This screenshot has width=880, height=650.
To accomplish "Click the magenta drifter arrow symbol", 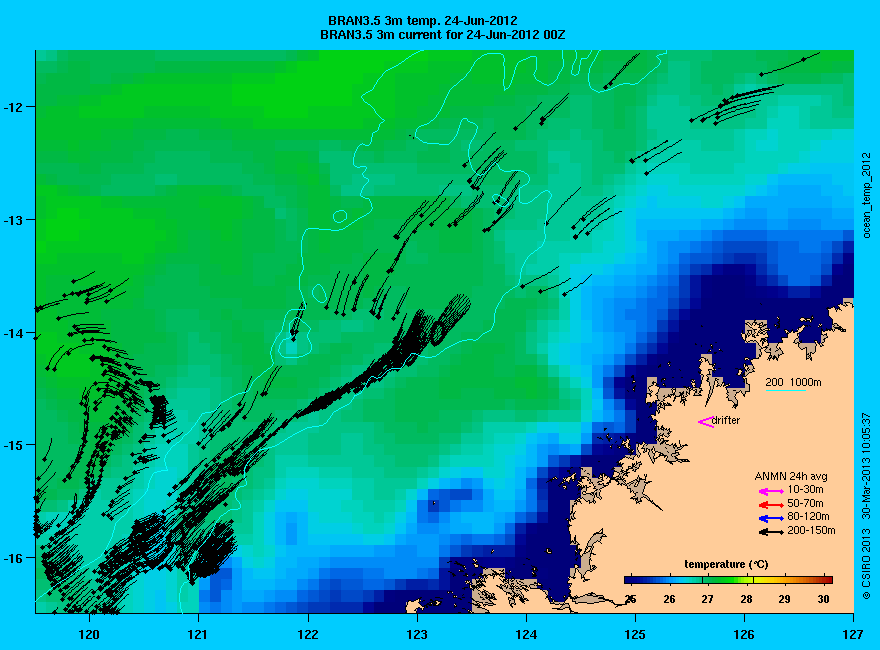I will [706, 422].
